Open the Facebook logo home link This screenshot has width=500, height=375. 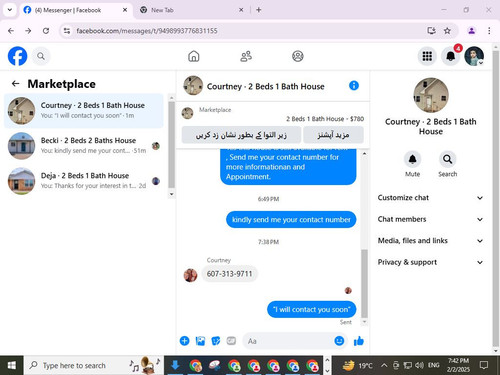(x=17, y=56)
